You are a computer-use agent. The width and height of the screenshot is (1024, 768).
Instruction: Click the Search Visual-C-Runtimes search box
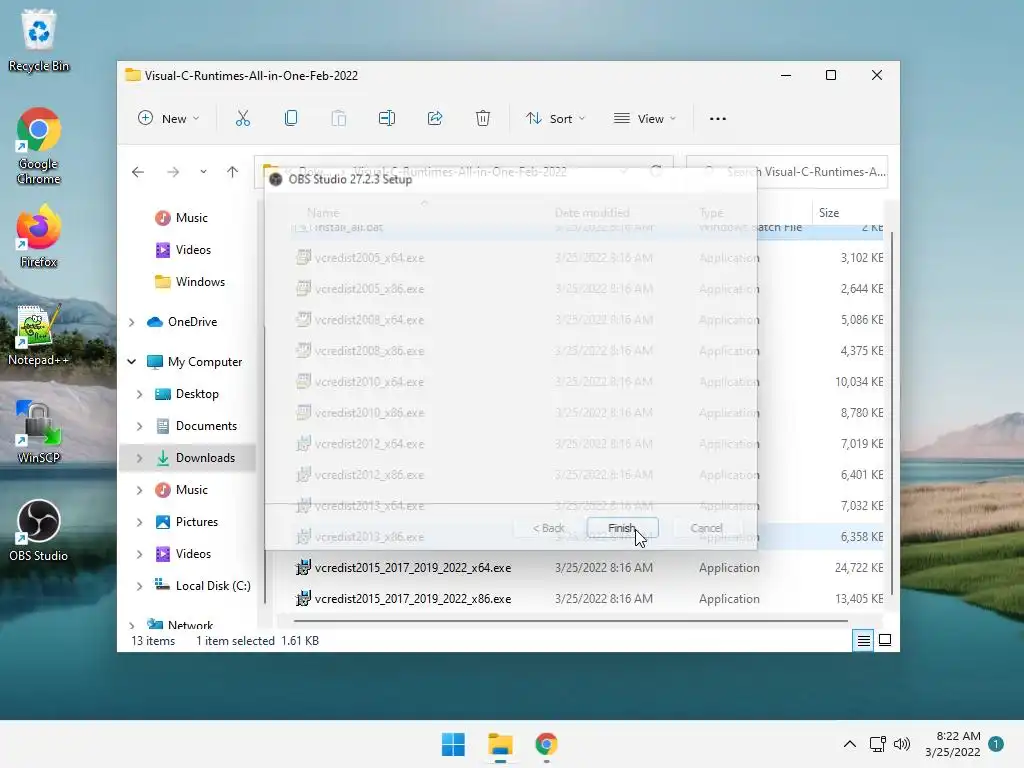pyautogui.click(x=787, y=172)
